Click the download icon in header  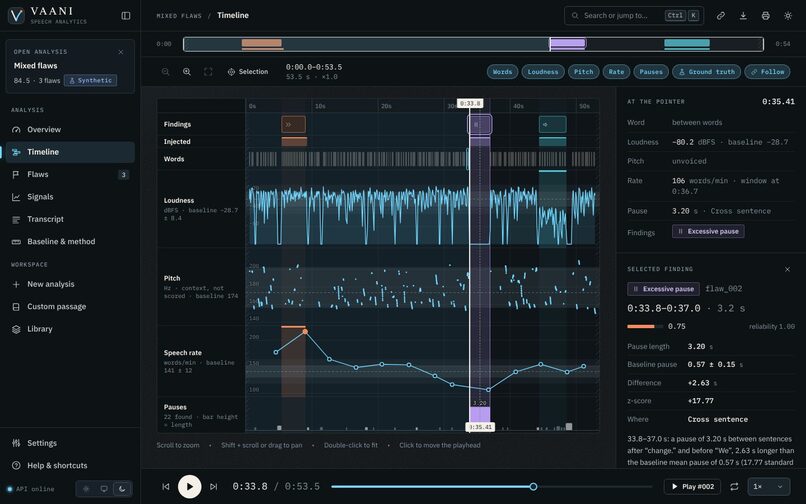click(x=743, y=16)
